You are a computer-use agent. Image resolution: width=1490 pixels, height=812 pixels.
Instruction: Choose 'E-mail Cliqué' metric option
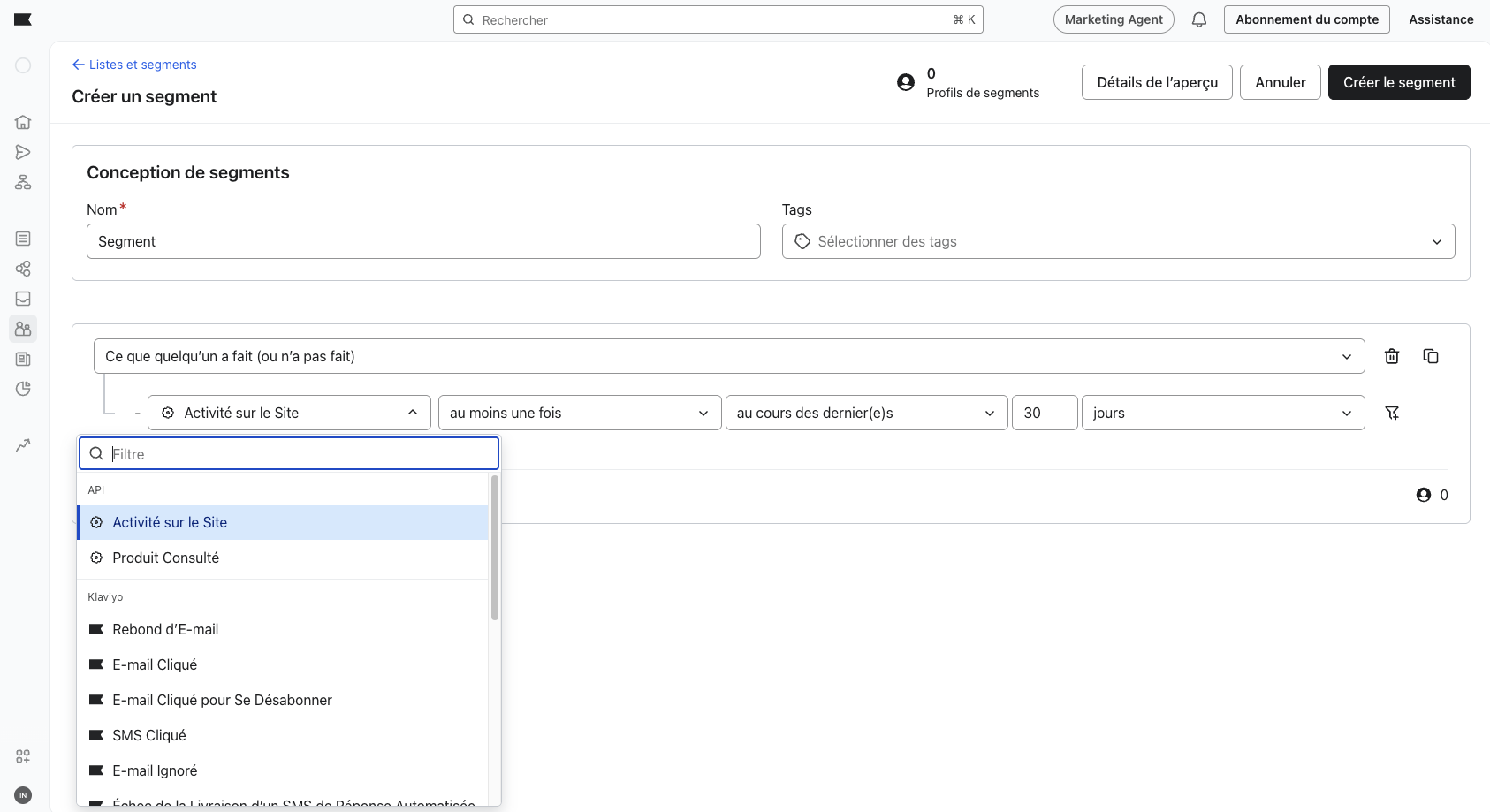[x=155, y=664]
